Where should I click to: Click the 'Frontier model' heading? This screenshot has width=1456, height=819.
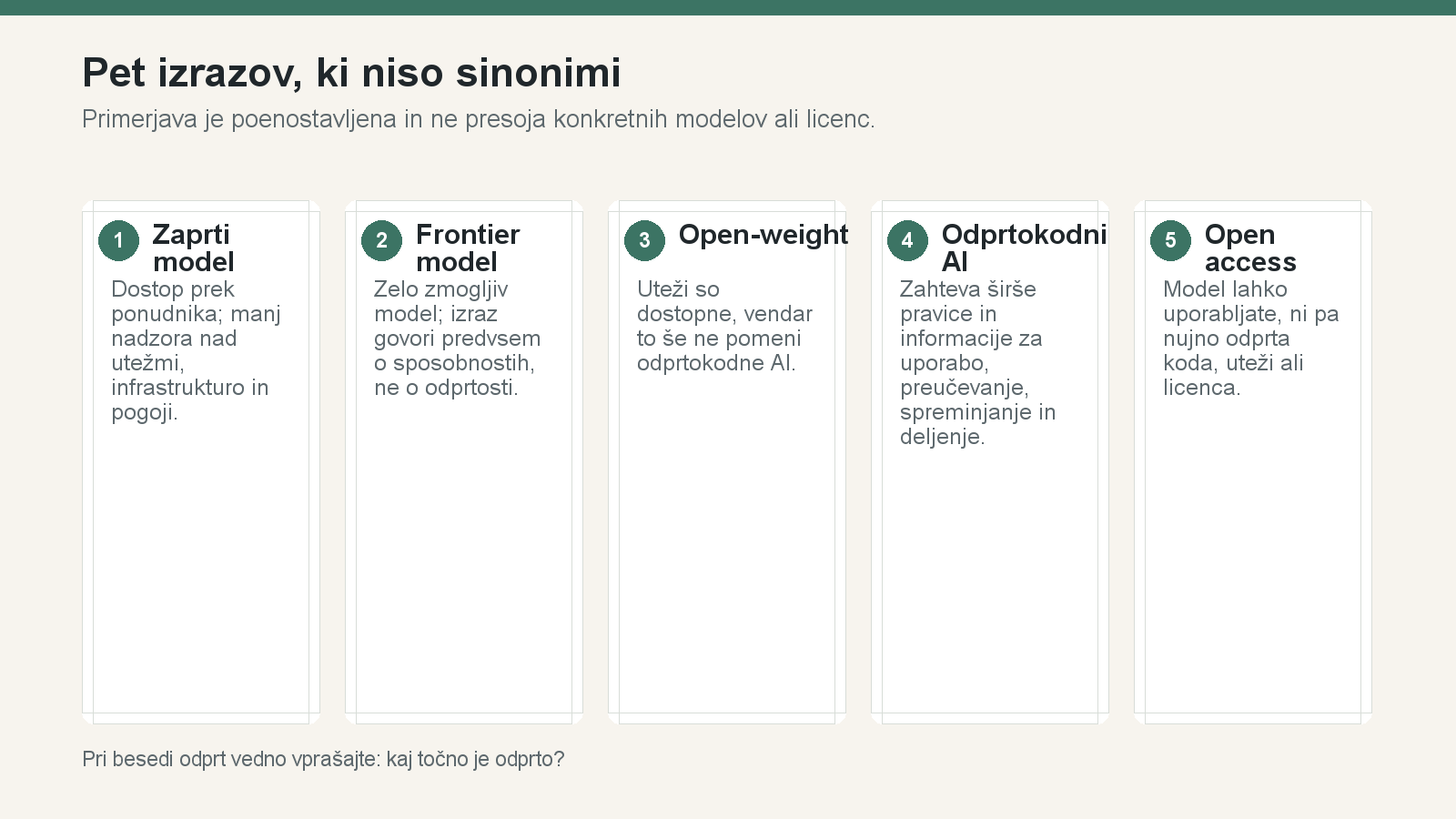point(468,248)
